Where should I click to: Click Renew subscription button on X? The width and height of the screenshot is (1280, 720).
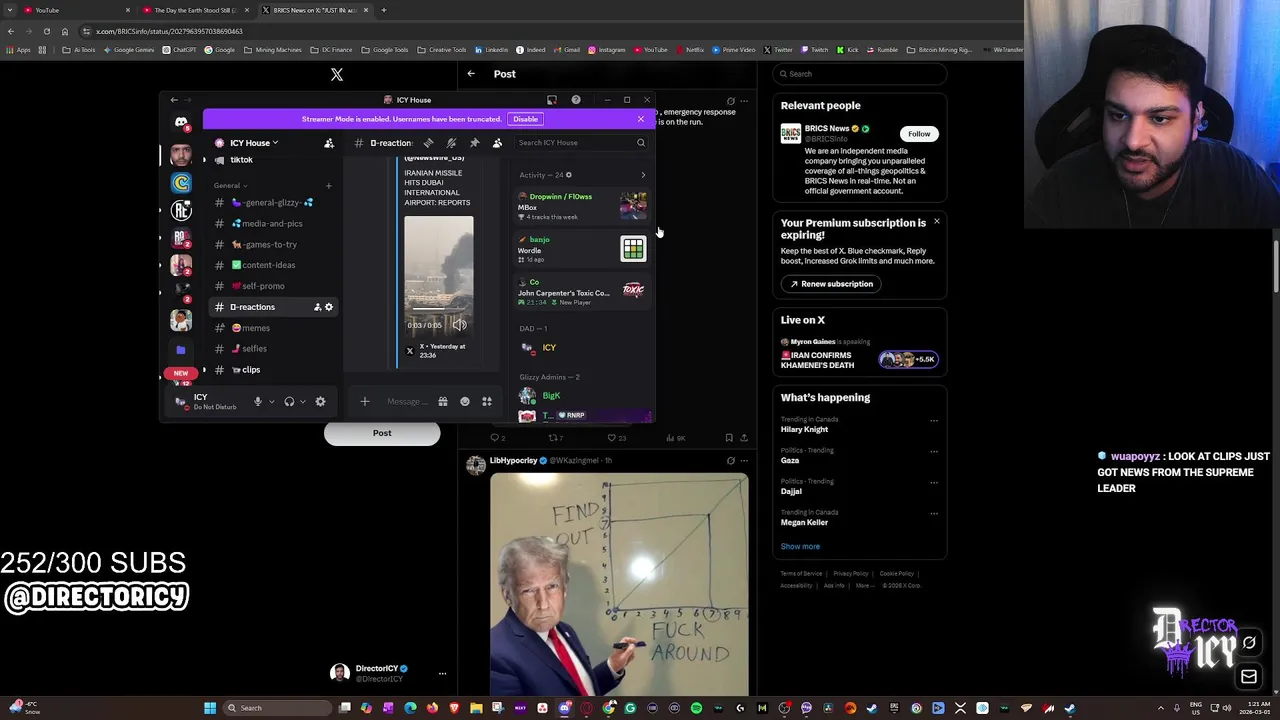click(x=831, y=284)
